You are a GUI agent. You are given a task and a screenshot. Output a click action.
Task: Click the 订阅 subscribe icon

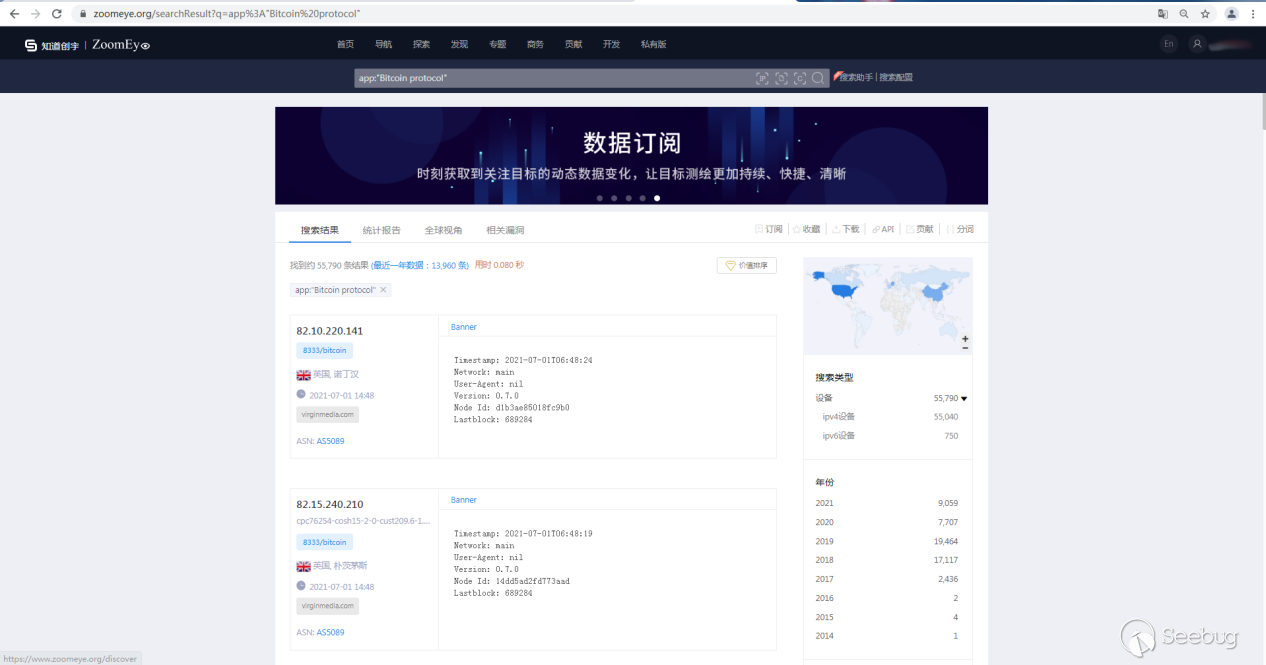(x=759, y=229)
